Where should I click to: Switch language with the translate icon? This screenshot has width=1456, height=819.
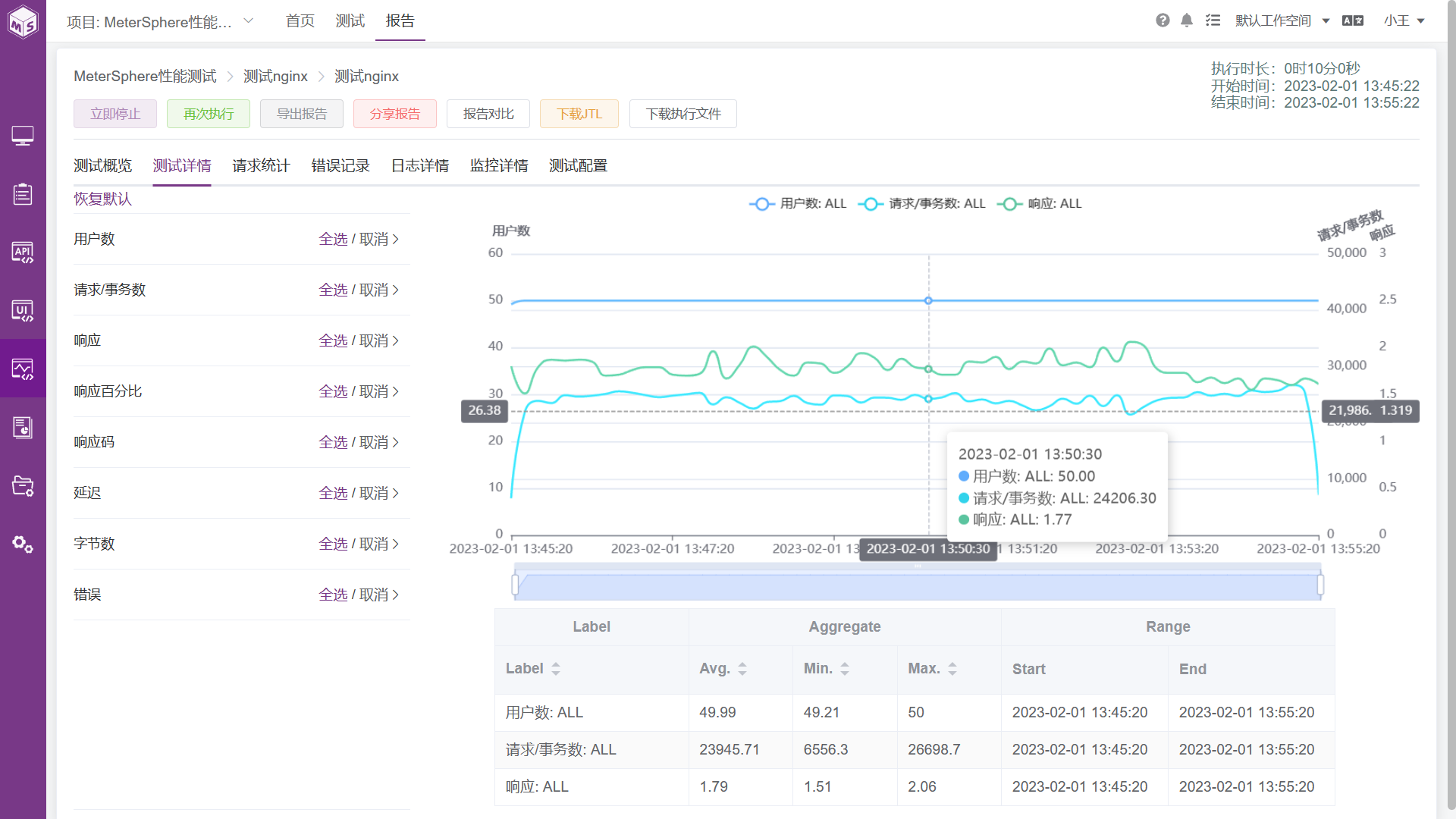click(1353, 20)
